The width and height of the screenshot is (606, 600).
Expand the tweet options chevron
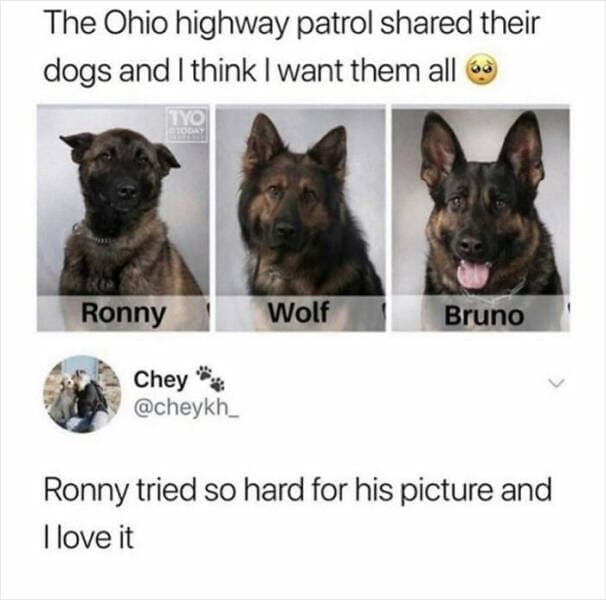point(556,384)
